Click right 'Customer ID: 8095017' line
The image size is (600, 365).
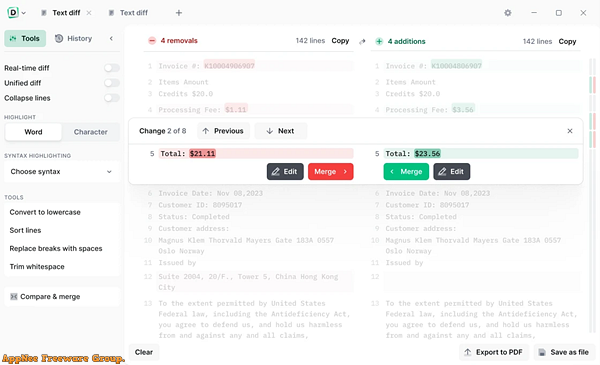pyautogui.click(x=427, y=205)
